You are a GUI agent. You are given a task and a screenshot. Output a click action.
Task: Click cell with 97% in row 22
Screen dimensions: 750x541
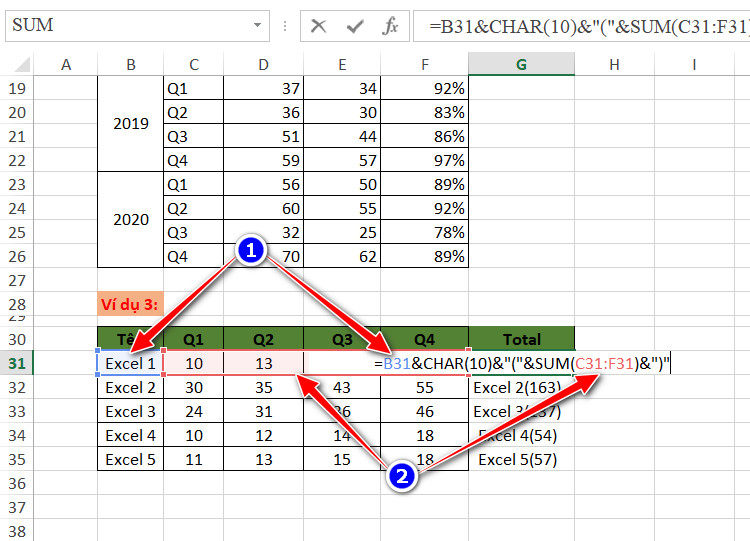(425, 160)
